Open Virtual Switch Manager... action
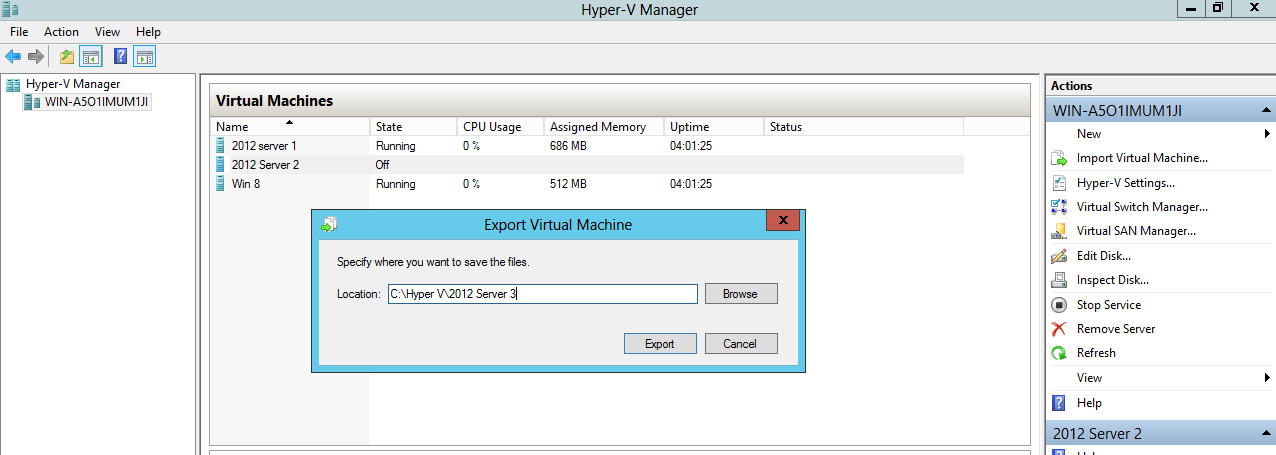Image resolution: width=1276 pixels, height=455 pixels. pyautogui.click(x=1142, y=207)
